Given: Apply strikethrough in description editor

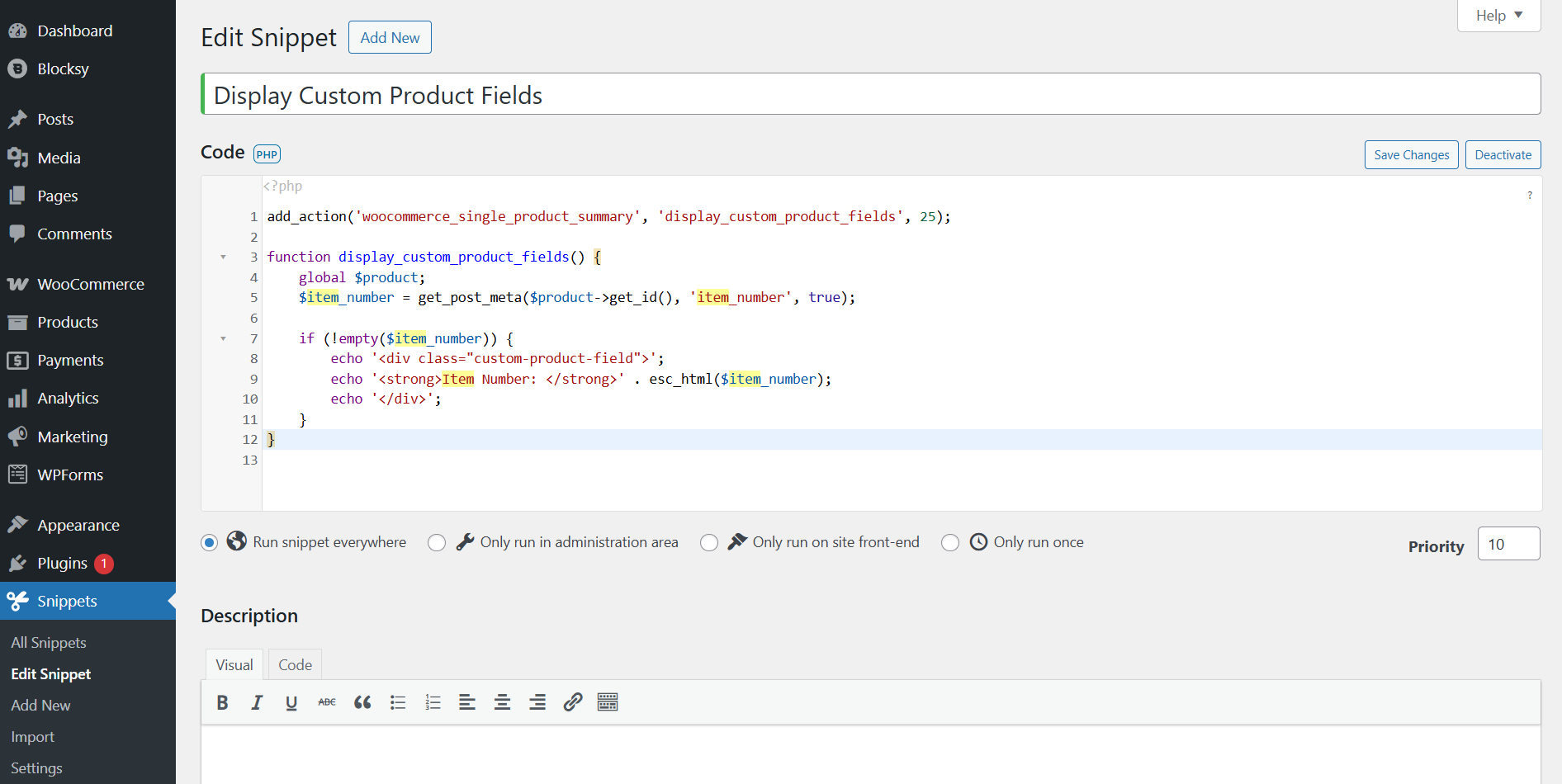Looking at the screenshot, I should tap(327, 702).
